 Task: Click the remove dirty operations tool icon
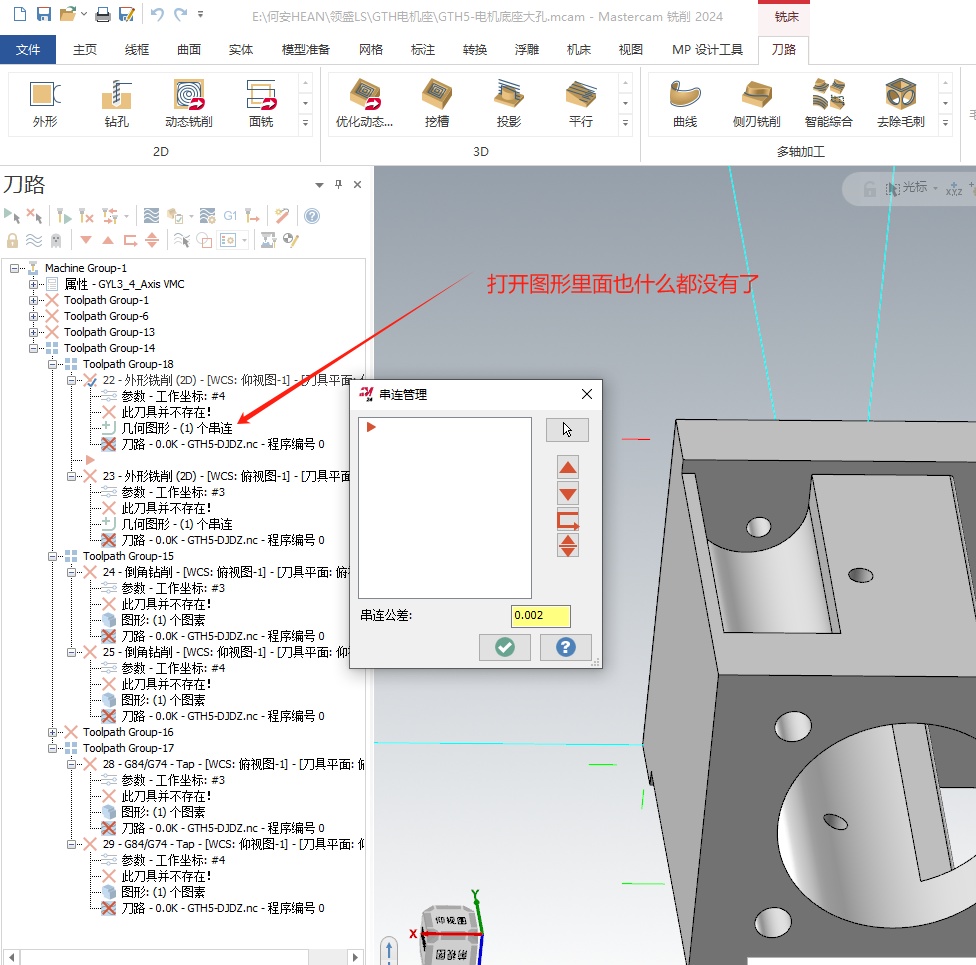pyautogui.click(x=86, y=216)
